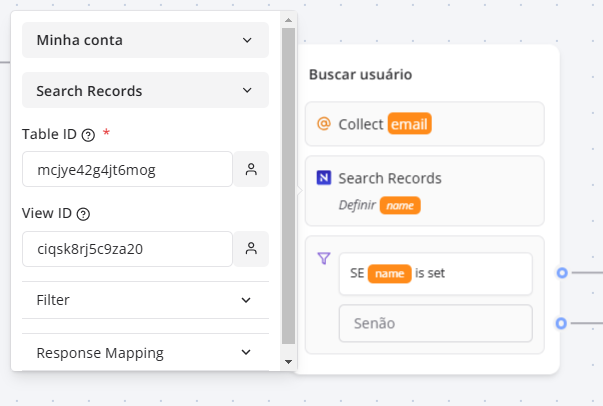Click the scrollbar down arrow

288,361
